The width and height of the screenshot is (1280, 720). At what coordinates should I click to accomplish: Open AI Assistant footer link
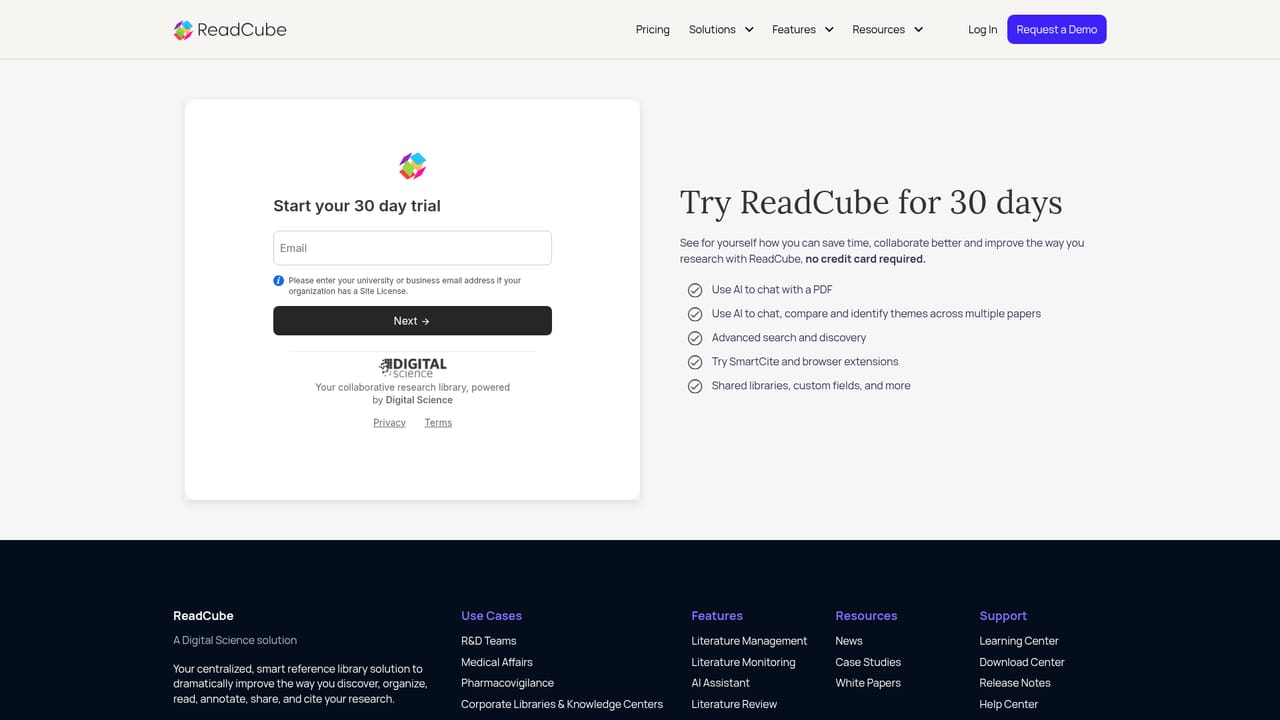pyautogui.click(x=720, y=683)
